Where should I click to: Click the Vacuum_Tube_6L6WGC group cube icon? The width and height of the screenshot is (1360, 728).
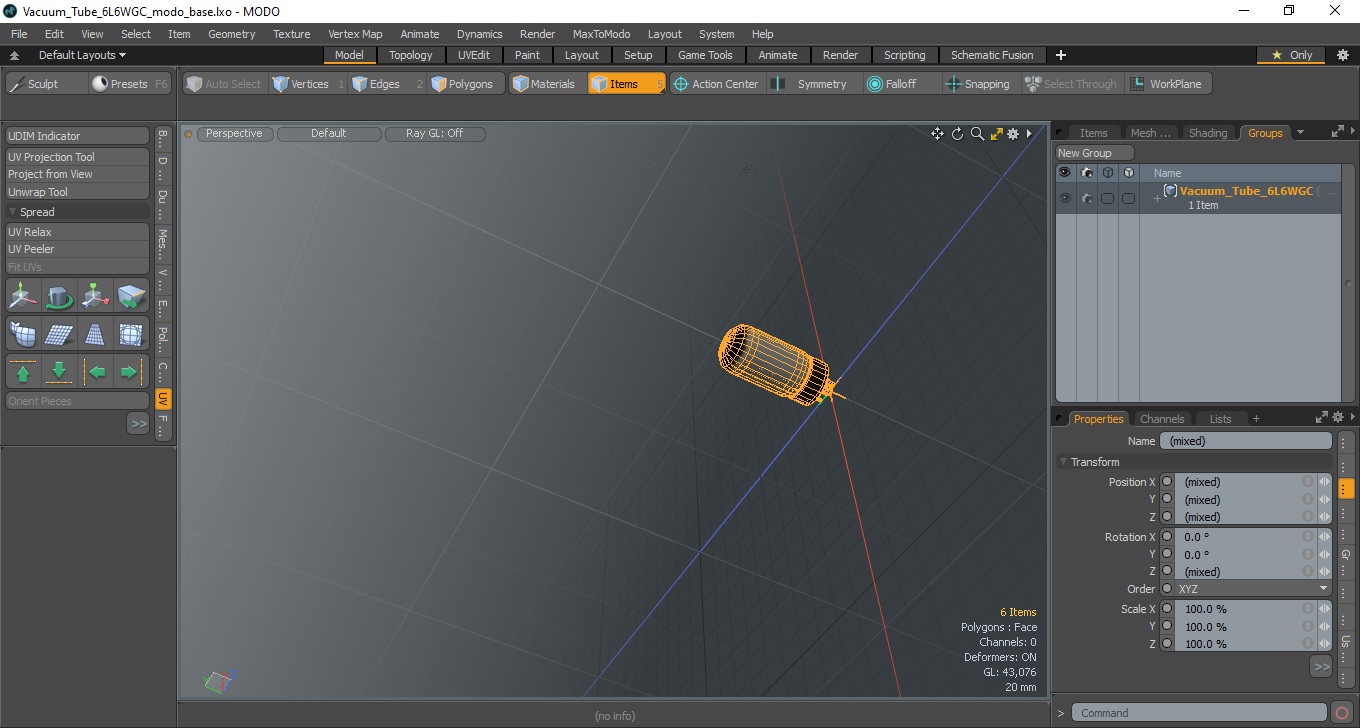pos(1170,190)
